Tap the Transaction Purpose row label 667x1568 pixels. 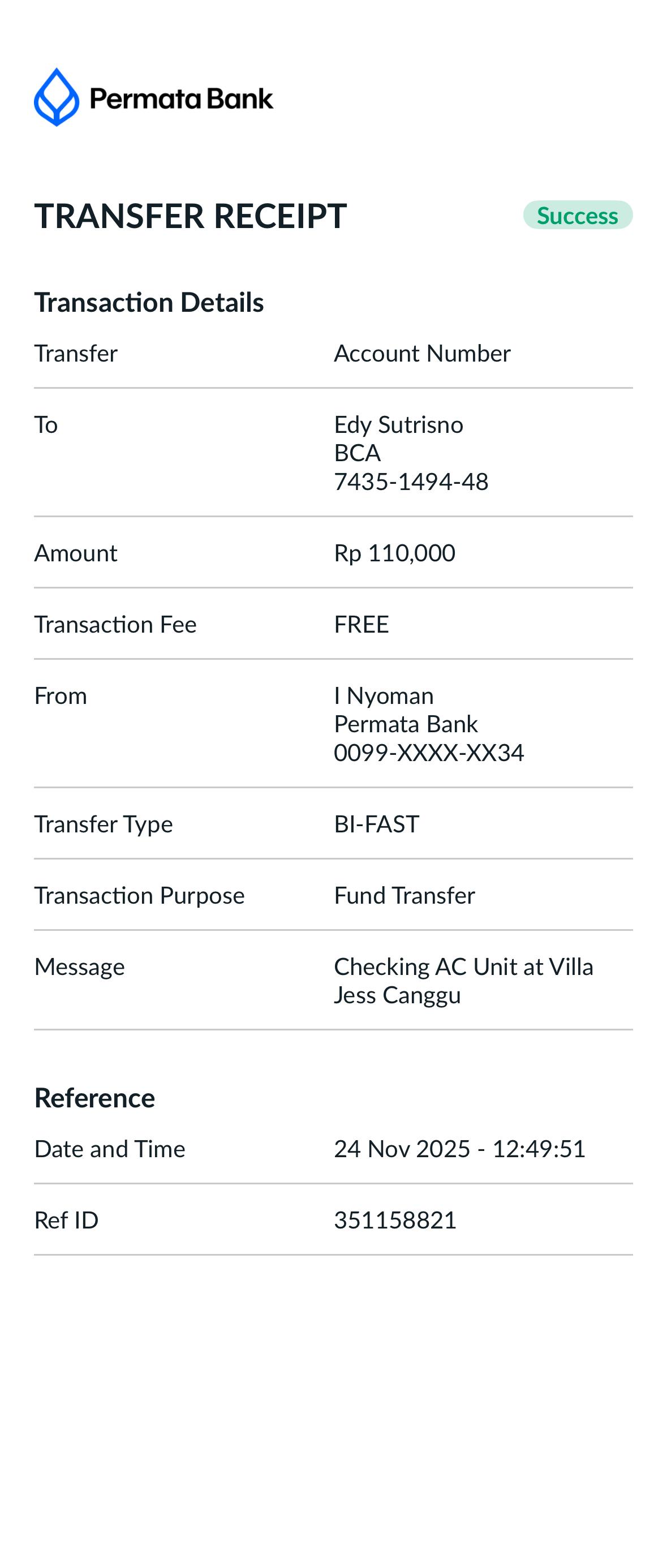pyautogui.click(x=139, y=895)
